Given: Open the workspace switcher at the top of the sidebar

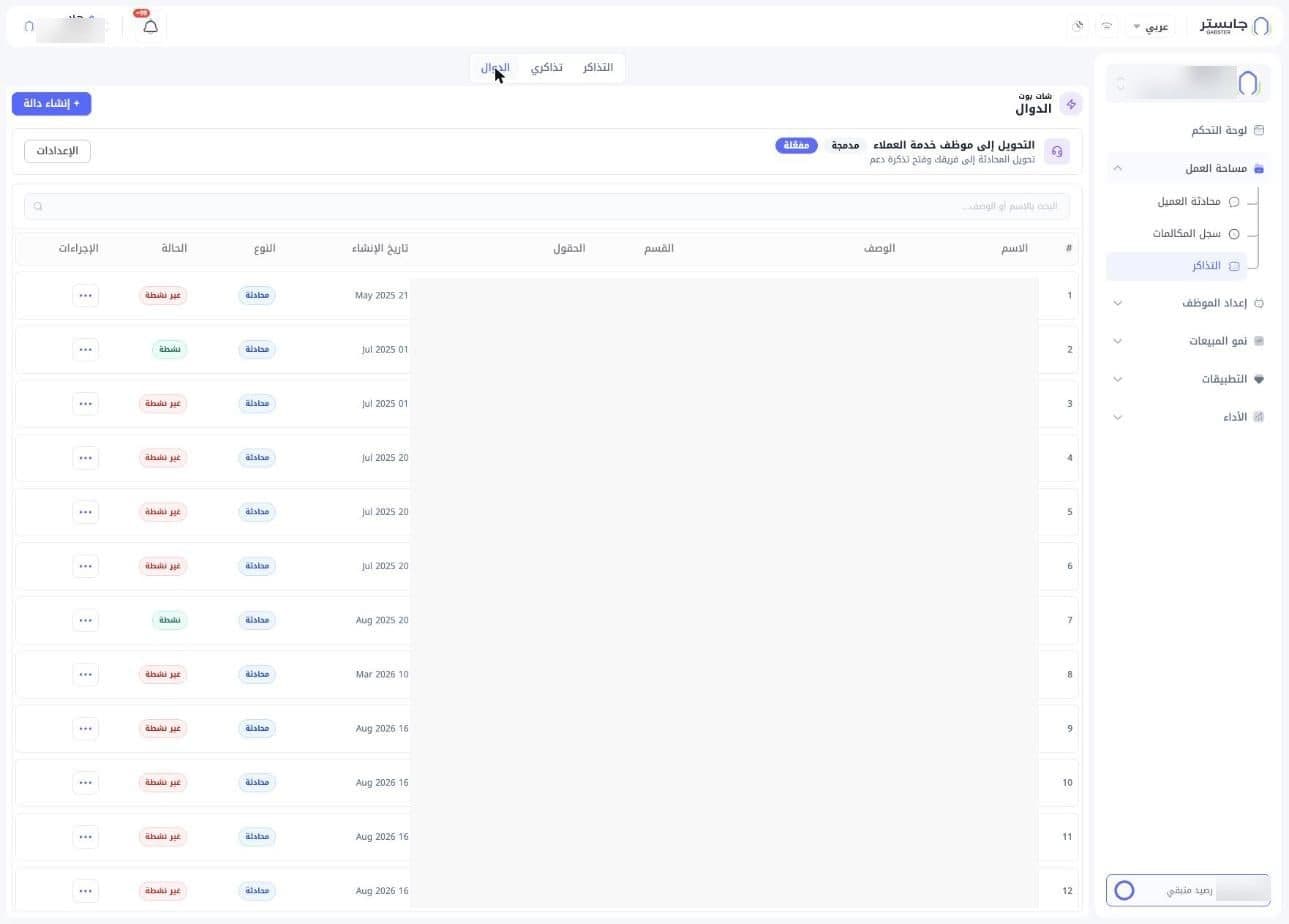Looking at the screenshot, I should coord(1188,83).
